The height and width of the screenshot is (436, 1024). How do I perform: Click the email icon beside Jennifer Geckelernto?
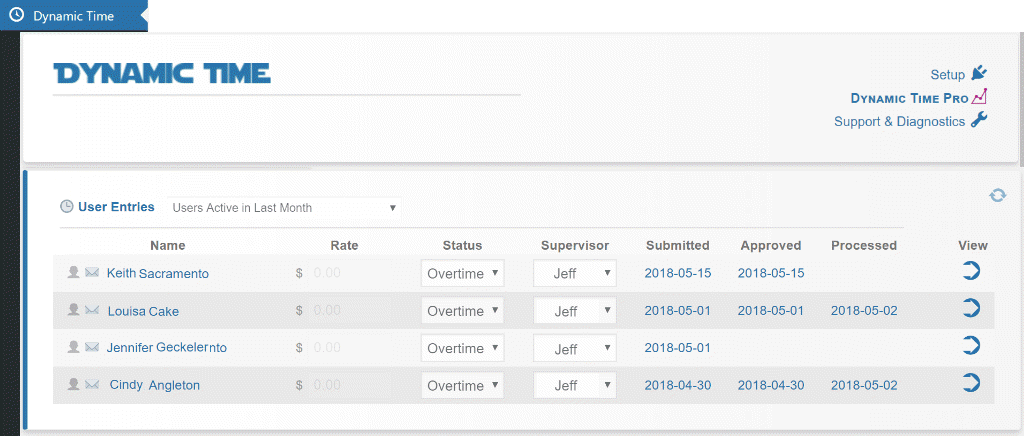[x=92, y=347]
